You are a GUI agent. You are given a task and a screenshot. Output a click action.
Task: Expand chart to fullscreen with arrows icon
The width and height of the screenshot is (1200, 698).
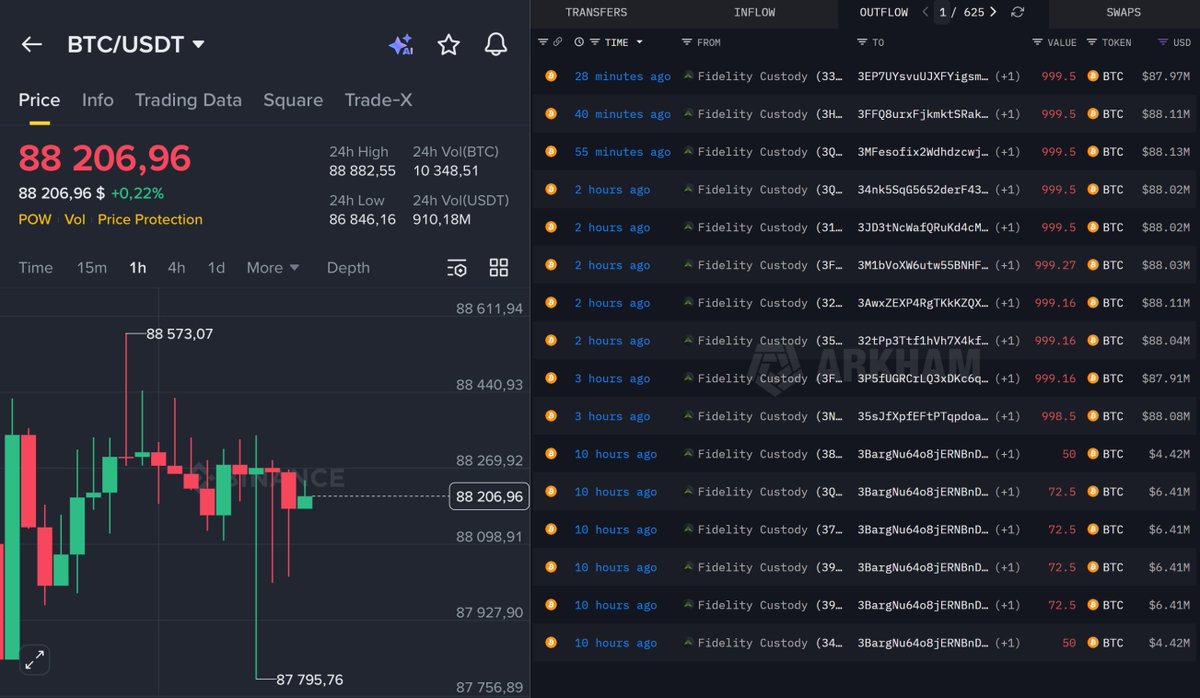34,660
